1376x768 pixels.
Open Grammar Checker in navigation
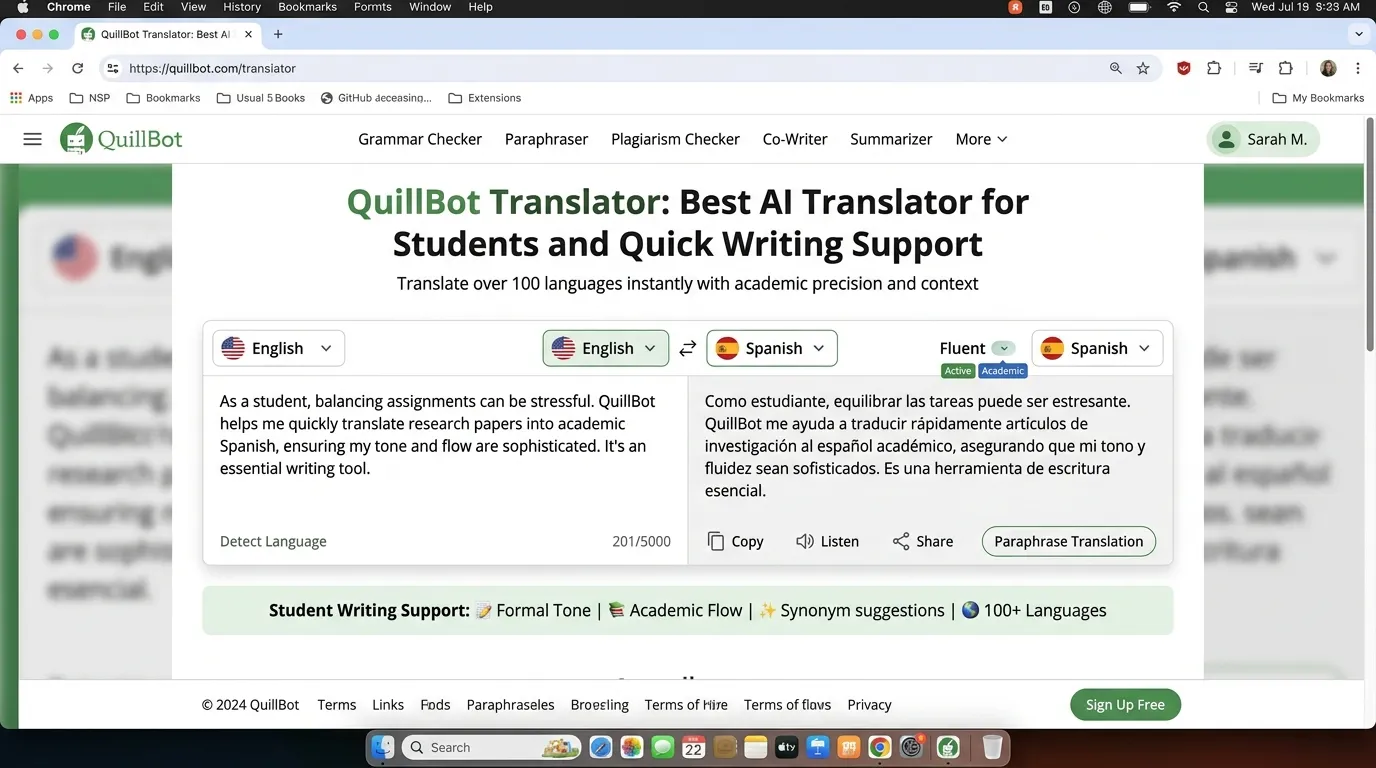coord(420,139)
